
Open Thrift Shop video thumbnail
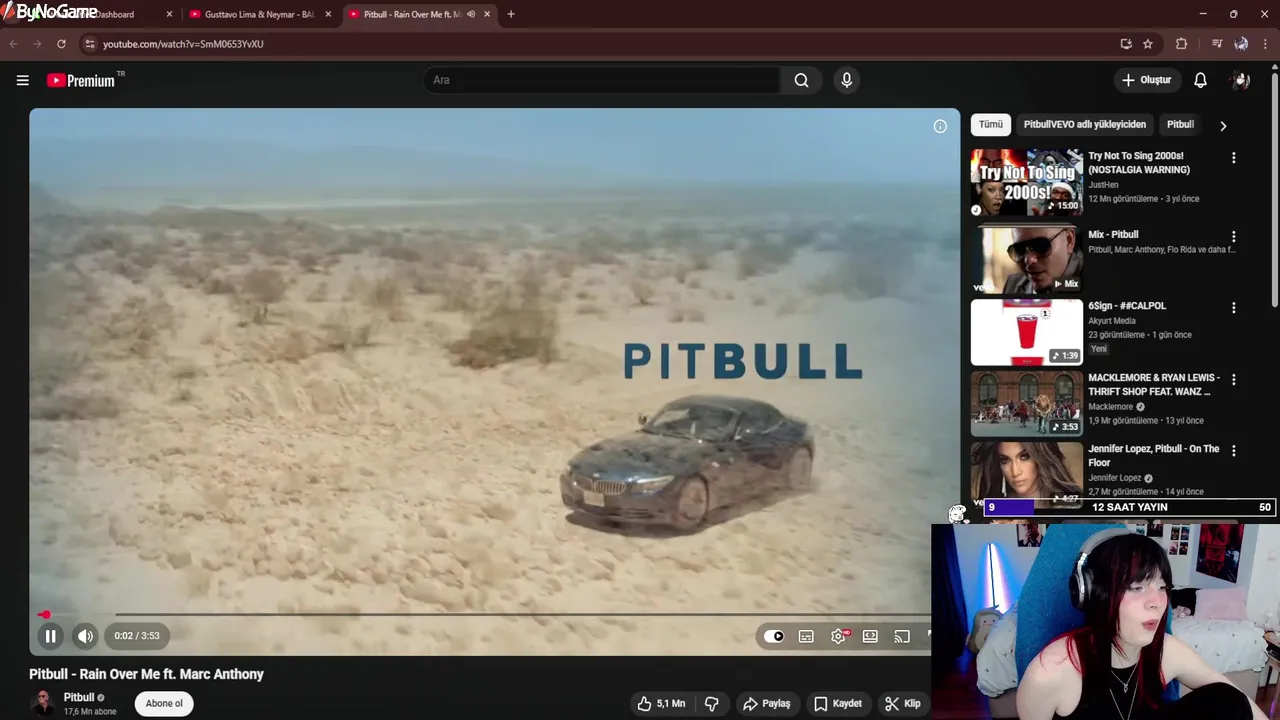coord(1026,404)
